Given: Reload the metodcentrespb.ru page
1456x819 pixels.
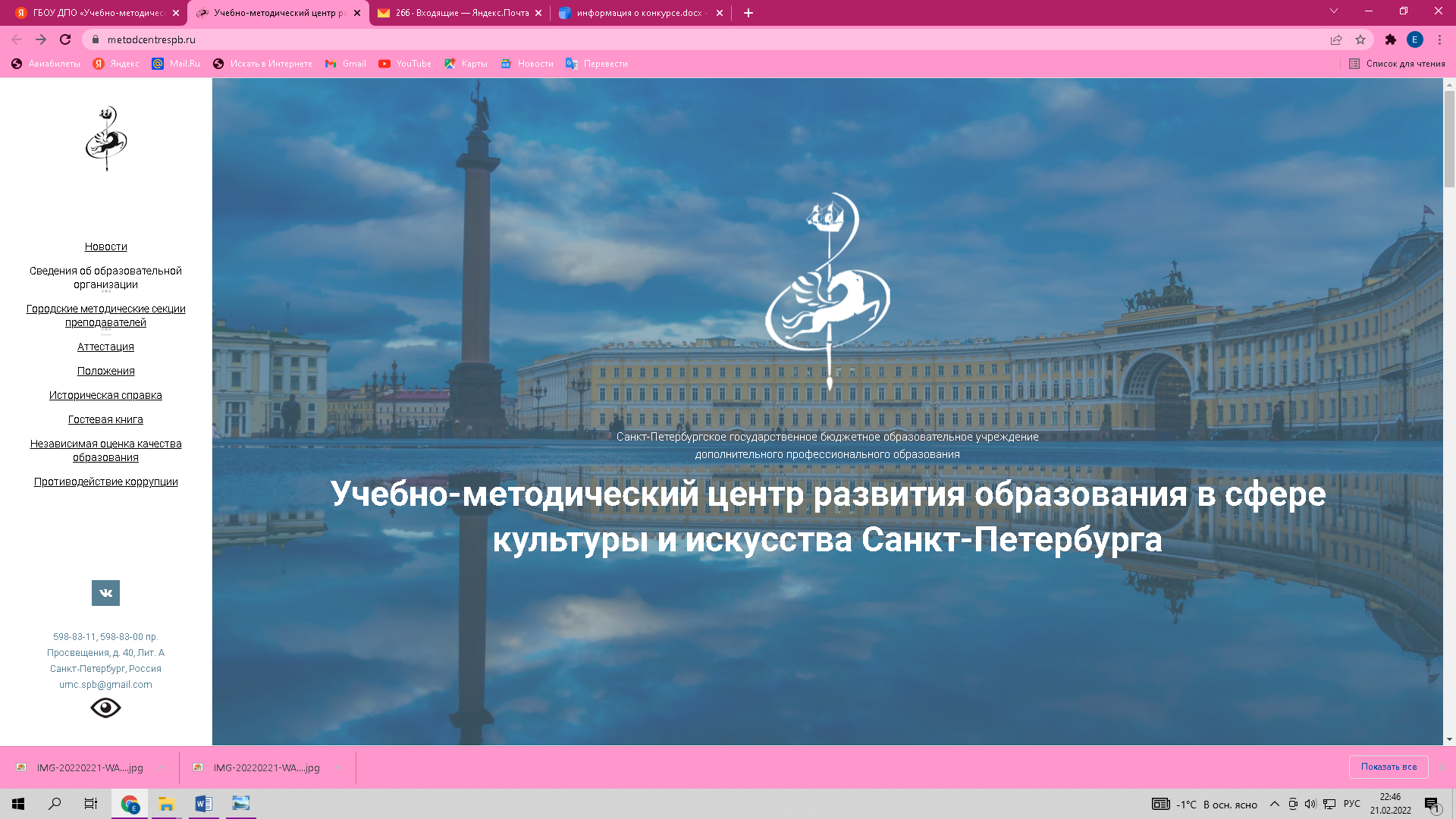Looking at the screenshot, I should point(65,39).
